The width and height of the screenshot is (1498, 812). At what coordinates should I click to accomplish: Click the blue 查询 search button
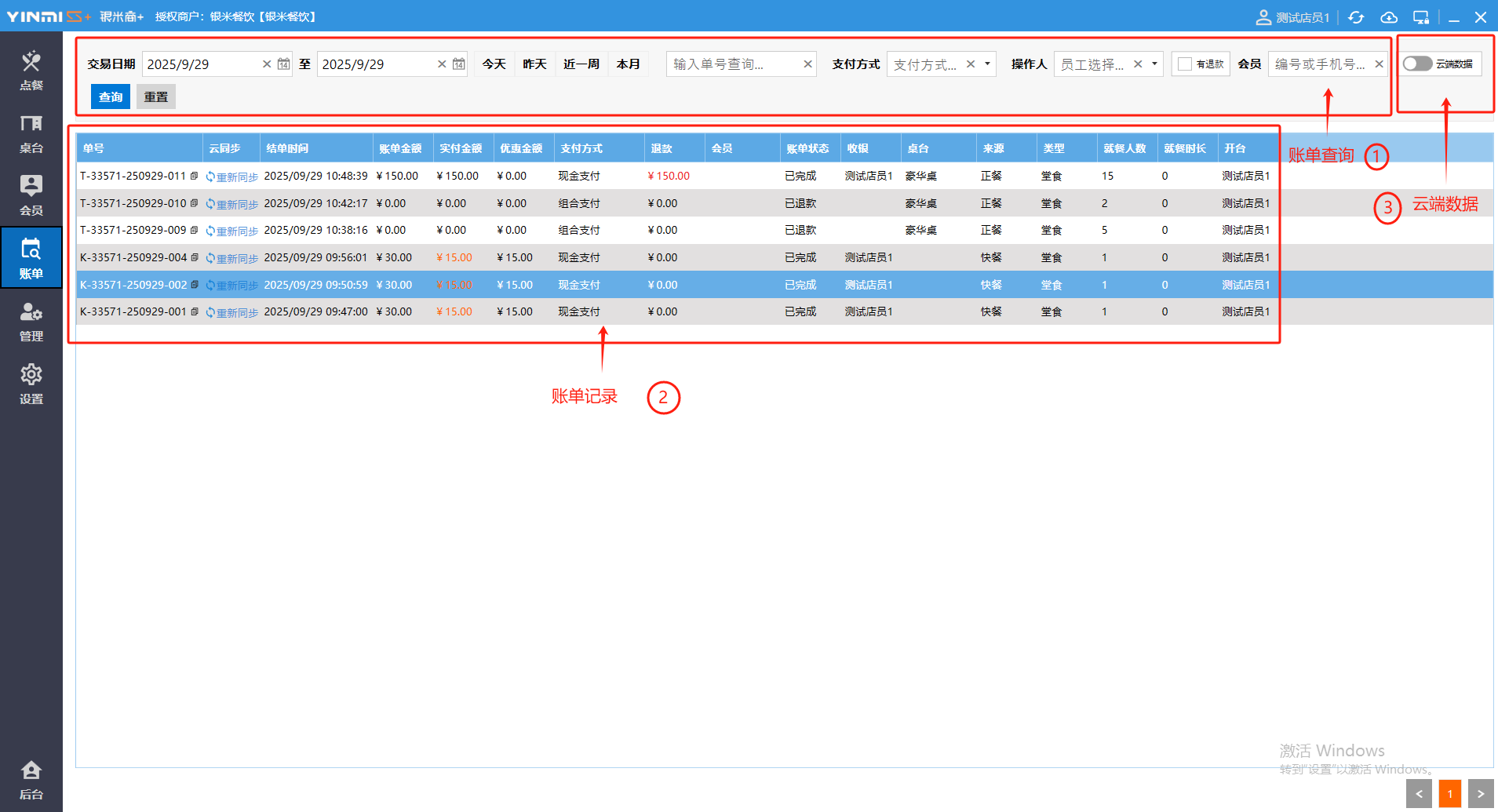click(x=111, y=96)
